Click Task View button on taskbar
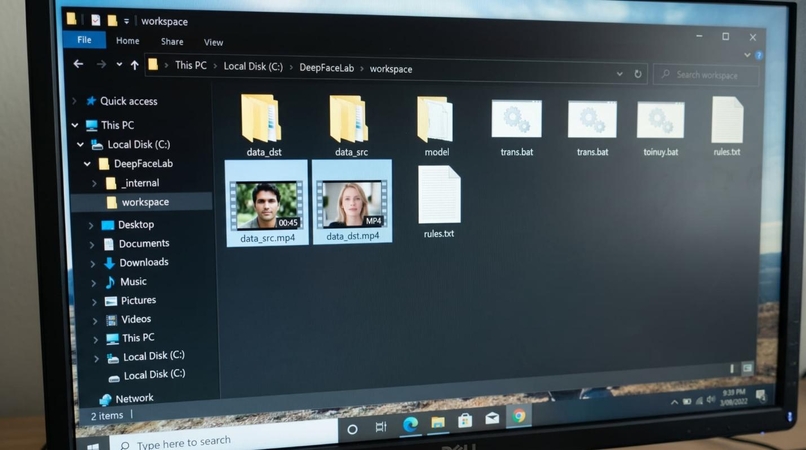The image size is (806, 450). [381, 427]
